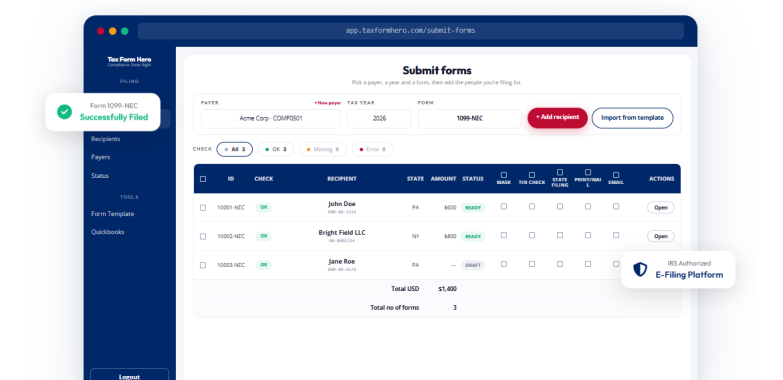Toggle the State Filing header checkbox
Image resolution: width=783 pixels, height=380 pixels.
[x=560, y=172]
